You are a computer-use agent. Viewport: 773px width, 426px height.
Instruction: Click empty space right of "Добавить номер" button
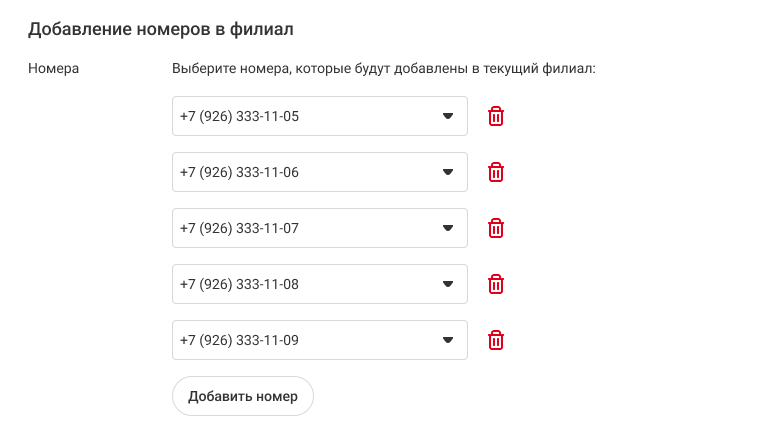(500, 396)
